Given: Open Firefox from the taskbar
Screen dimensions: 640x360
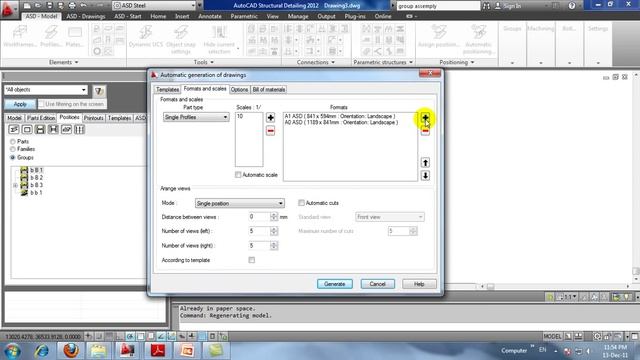Looking at the screenshot, I should [x=71, y=350].
